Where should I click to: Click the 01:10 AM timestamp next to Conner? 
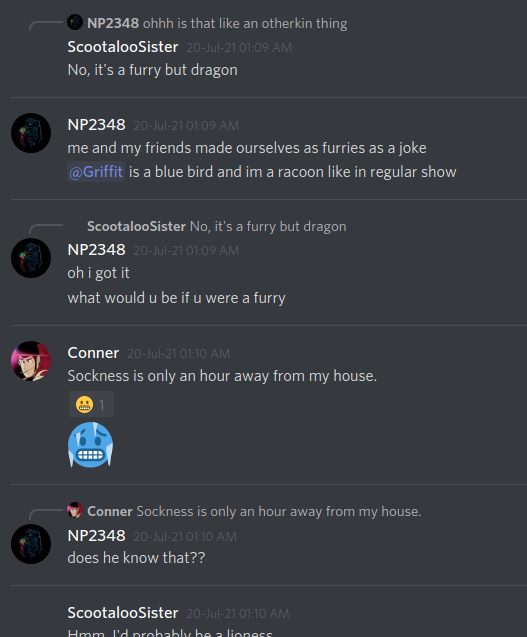coord(178,353)
